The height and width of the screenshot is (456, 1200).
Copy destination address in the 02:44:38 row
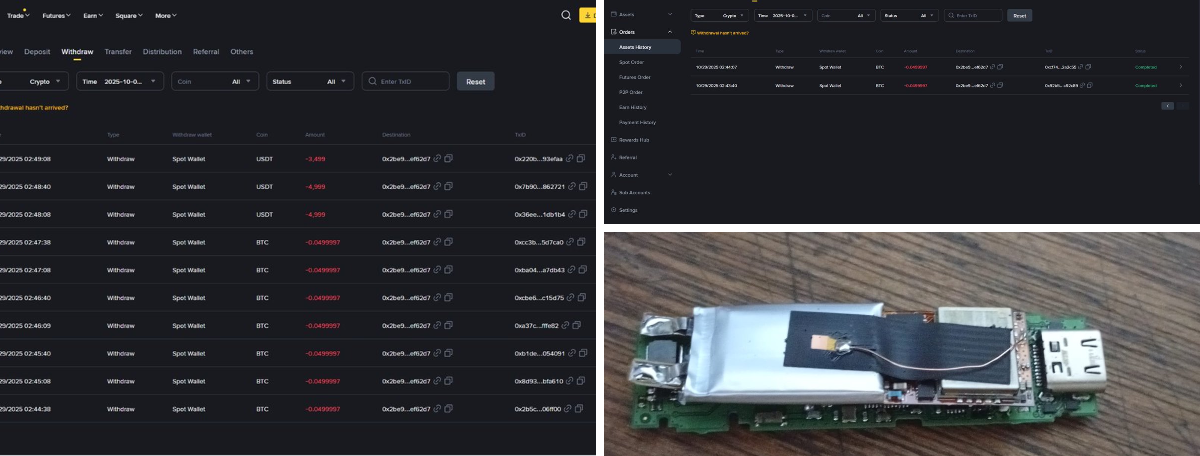coord(449,409)
